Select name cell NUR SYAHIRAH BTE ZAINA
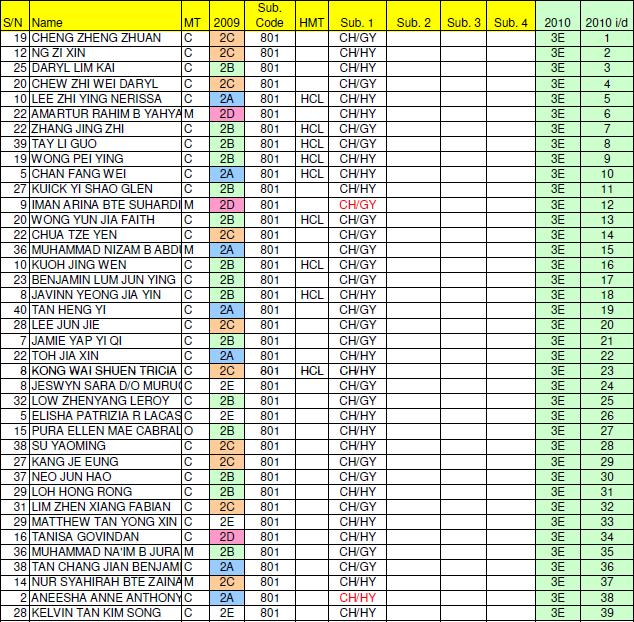Image resolution: width=634 pixels, height=622 pixels. click(105, 582)
